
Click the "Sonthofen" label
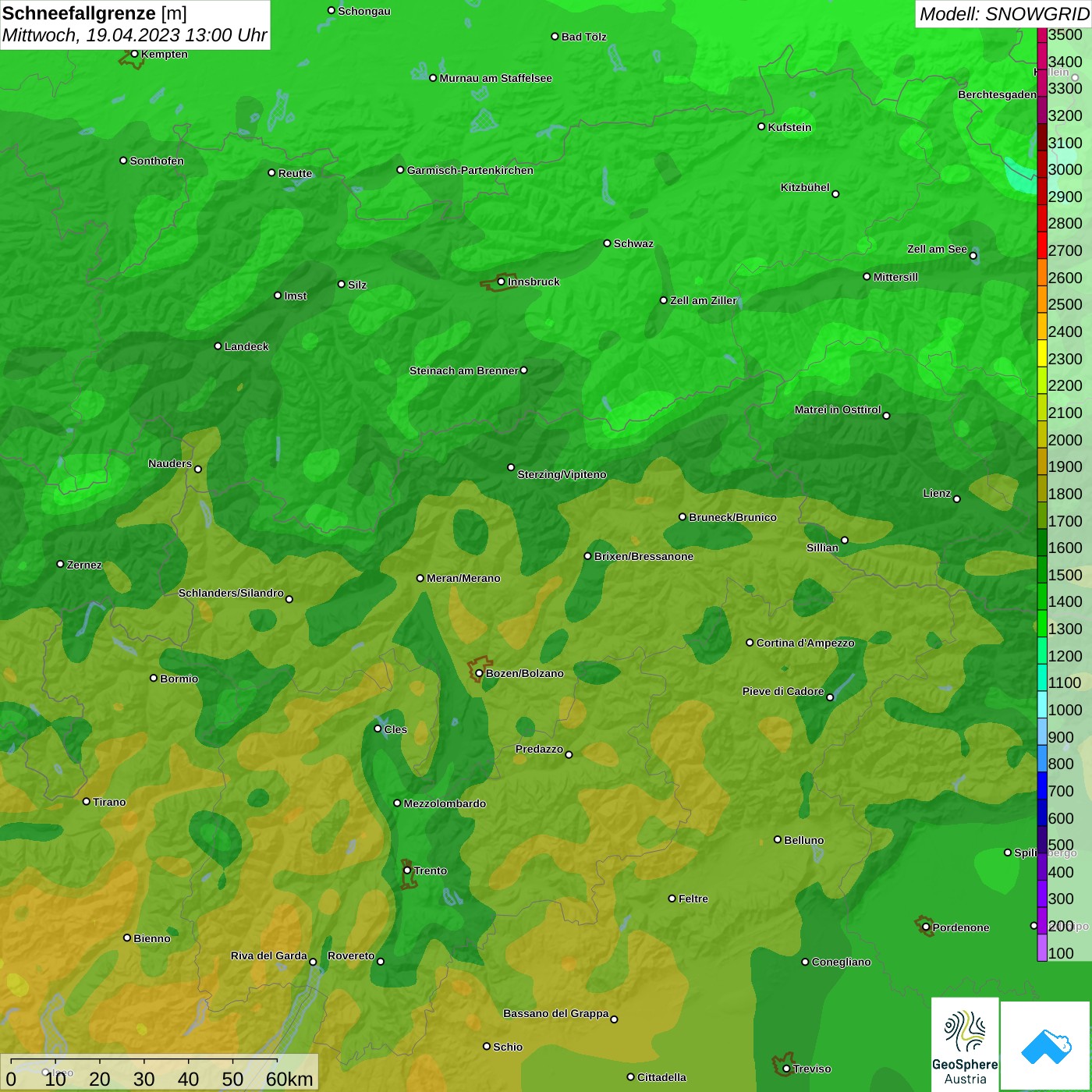tap(157, 161)
